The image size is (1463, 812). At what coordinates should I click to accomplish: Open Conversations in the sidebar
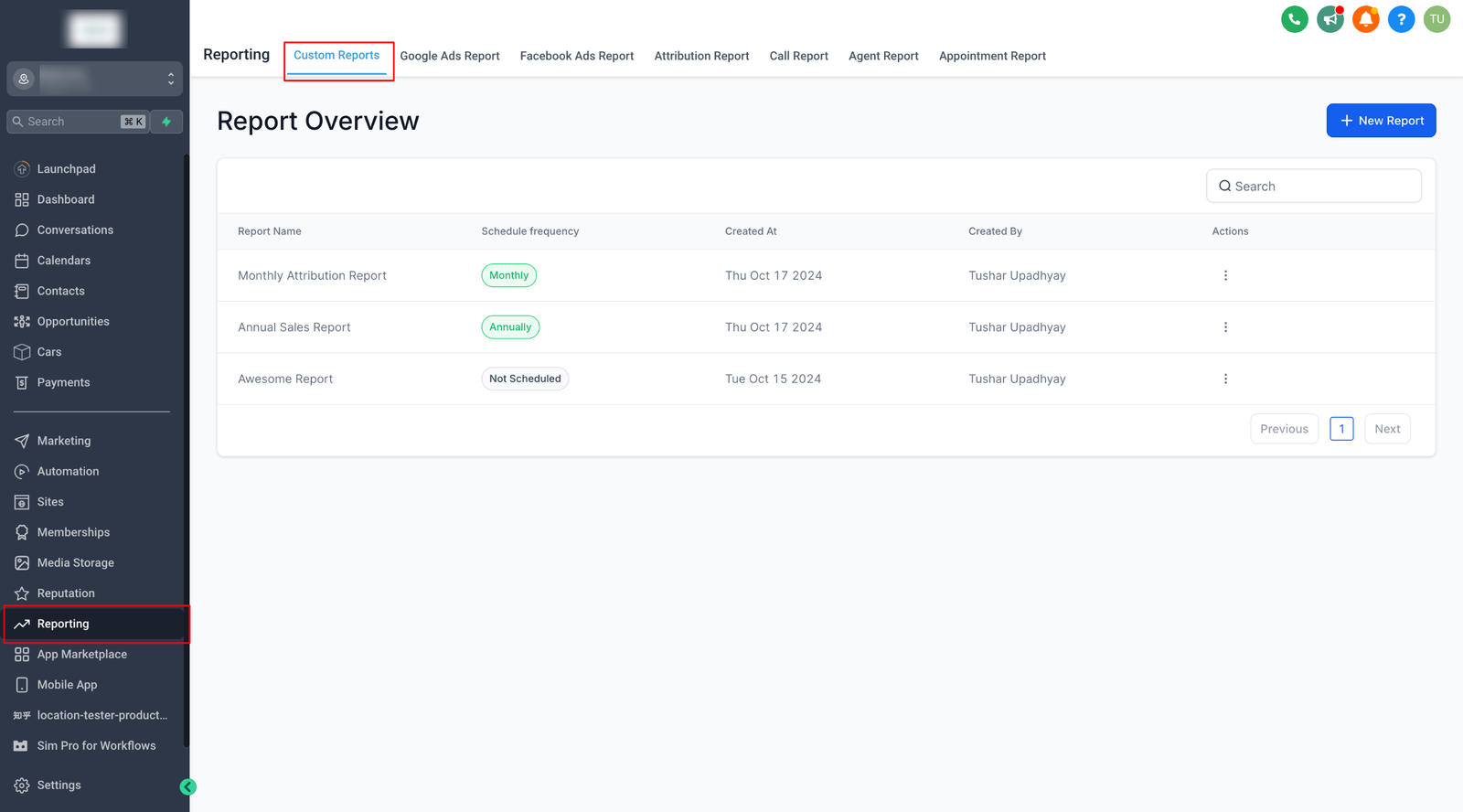coord(75,230)
